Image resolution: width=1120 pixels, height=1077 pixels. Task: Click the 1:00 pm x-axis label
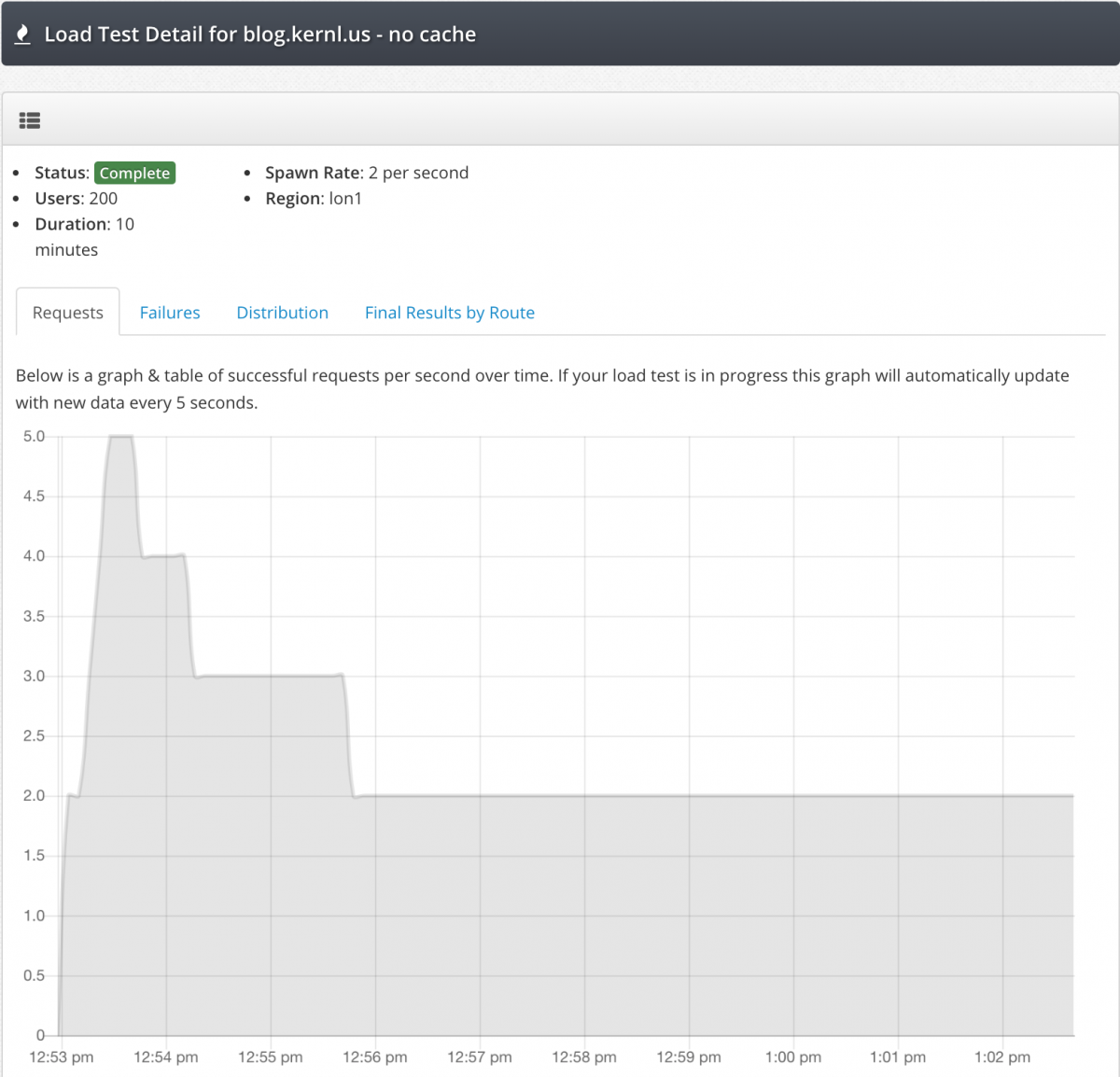click(x=793, y=1056)
